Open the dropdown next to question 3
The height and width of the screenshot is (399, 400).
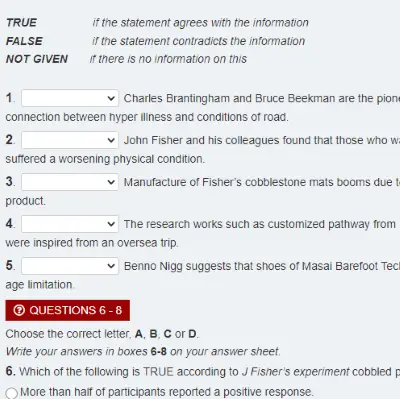coord(70,182)
